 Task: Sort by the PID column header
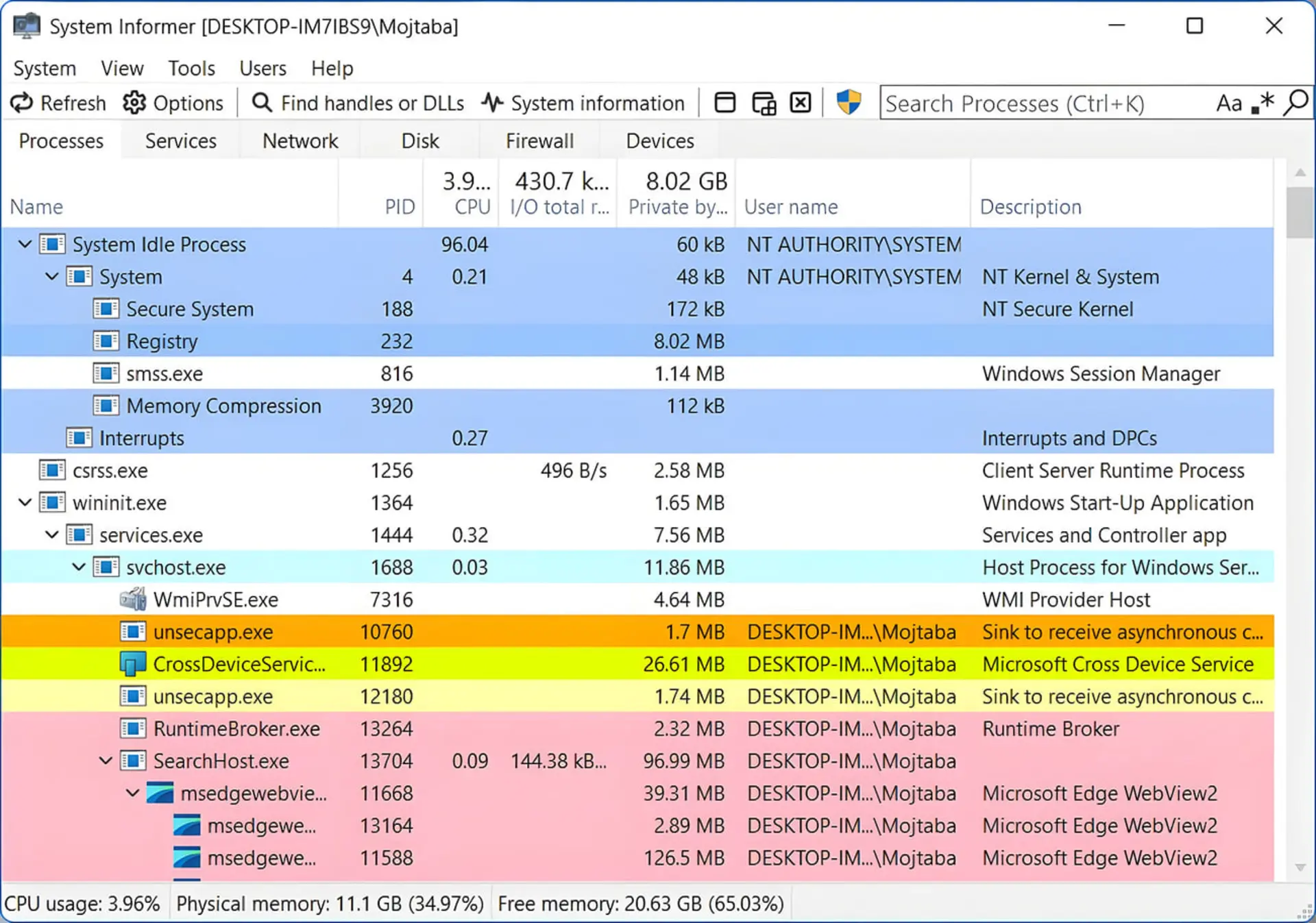pyautogui.click(x=380, y=193)
